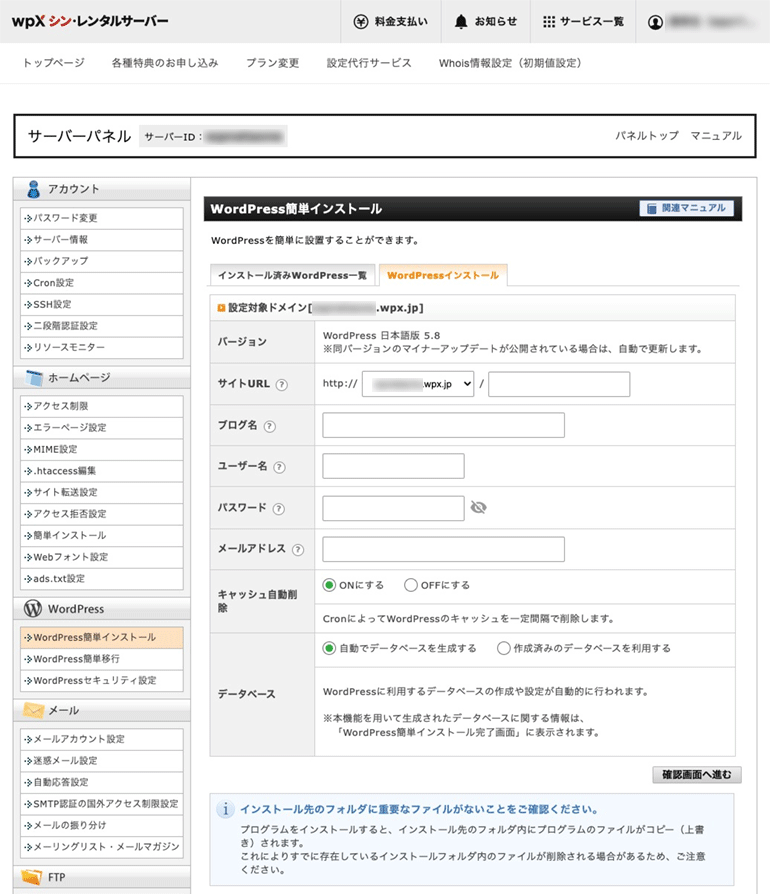
Task: Open MIME設定 in sidebar
Action: click(x=102, y=449)
